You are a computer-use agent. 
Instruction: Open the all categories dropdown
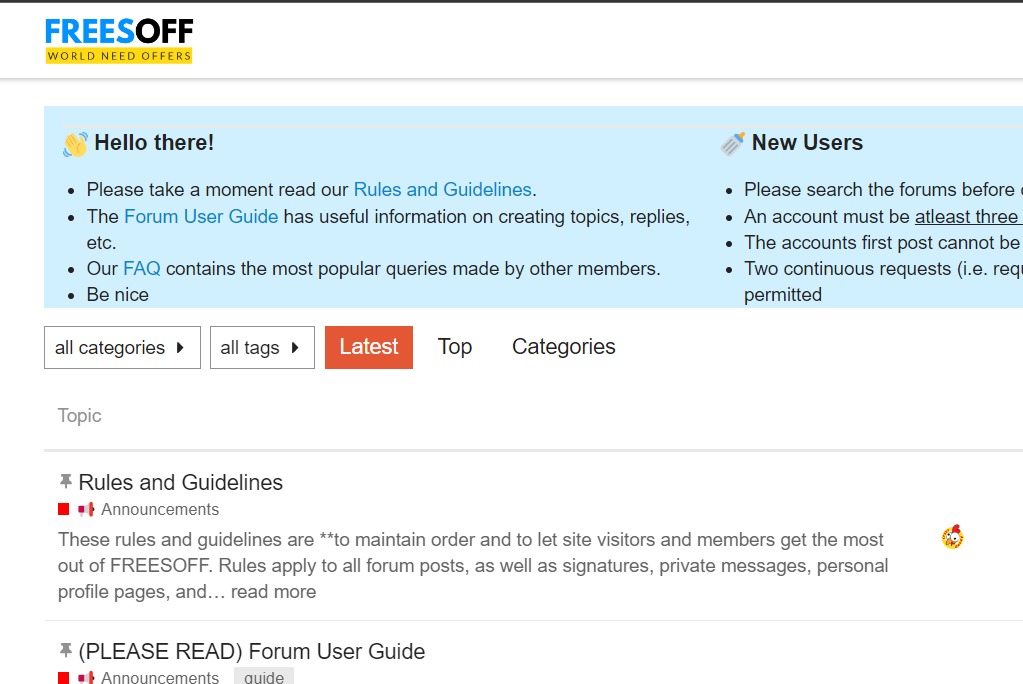pyautogui.click(x=122, y=347)
